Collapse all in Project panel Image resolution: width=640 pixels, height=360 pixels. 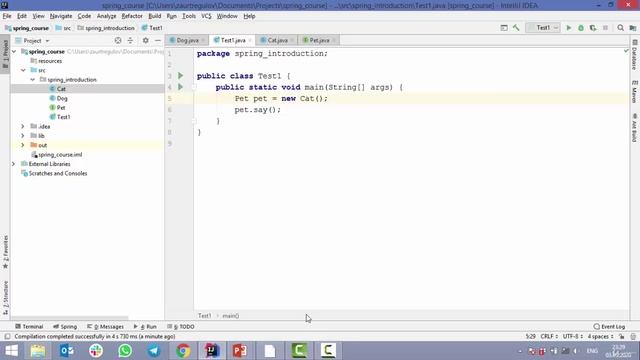130,40
